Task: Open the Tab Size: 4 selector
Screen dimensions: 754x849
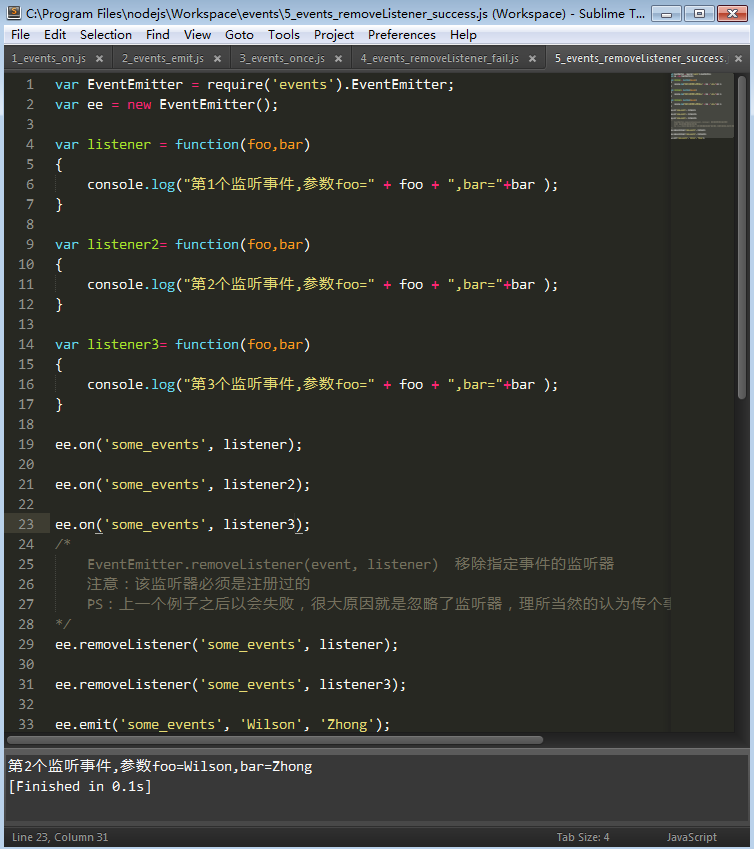Action: (583, 837)
